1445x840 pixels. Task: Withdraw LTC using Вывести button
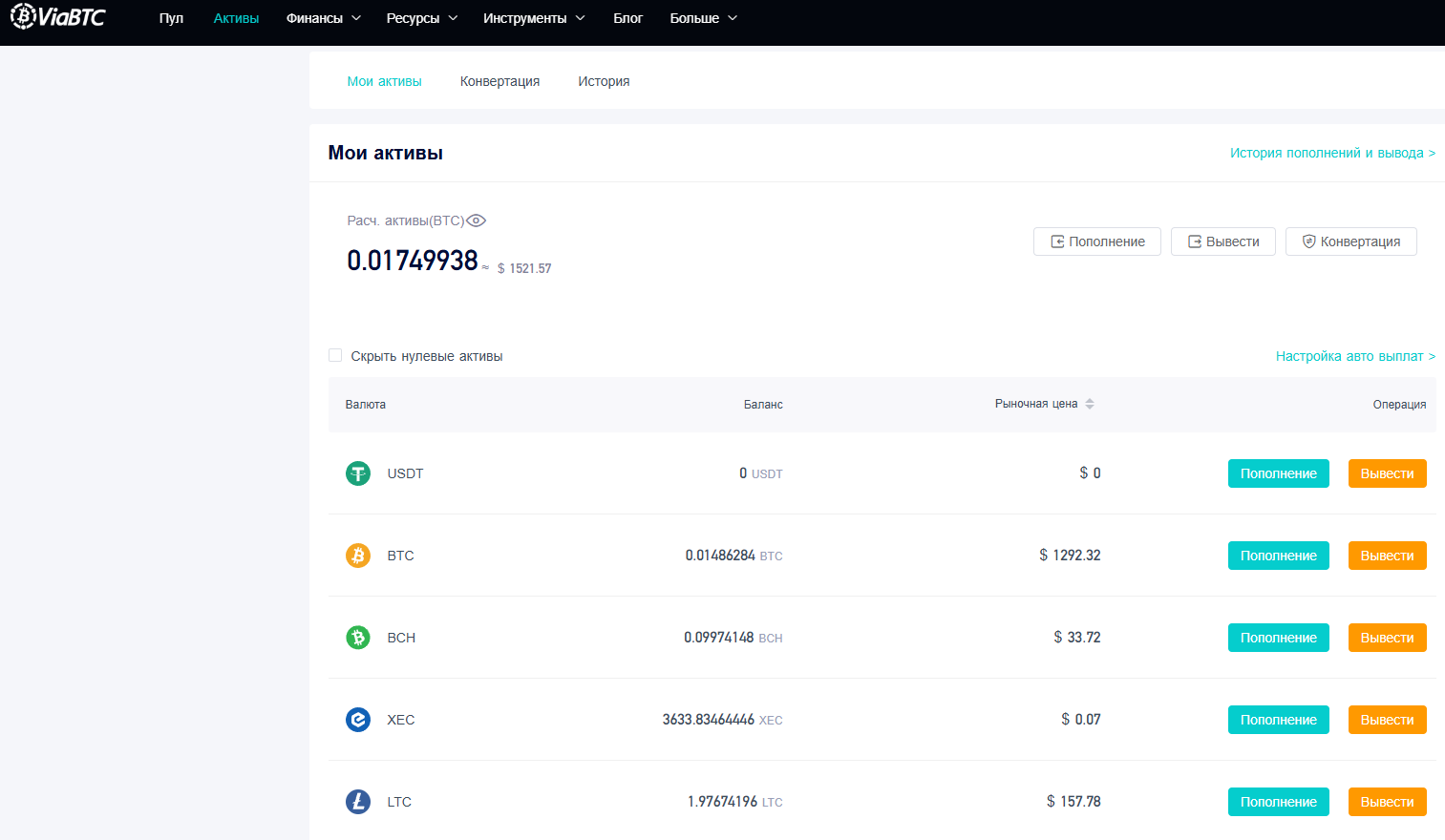(x=1388, y=802)
